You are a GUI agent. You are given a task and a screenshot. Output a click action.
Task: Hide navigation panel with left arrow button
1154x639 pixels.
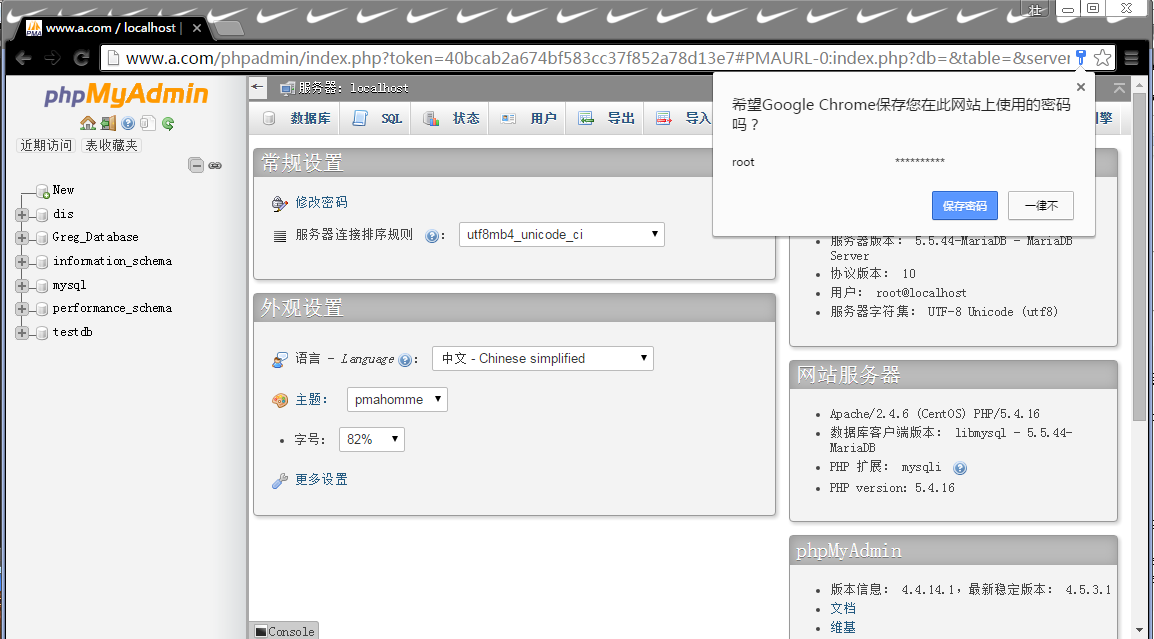click(x=257, y=87)
